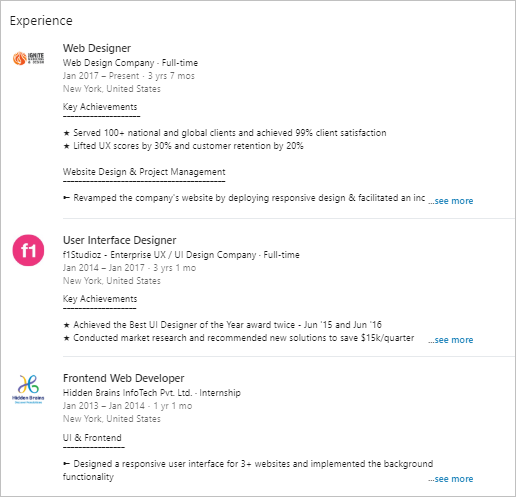This screenshot has width=516, height=497.
Task: Click the Served 100+ national clients line
Action: (x=225, y=133)
